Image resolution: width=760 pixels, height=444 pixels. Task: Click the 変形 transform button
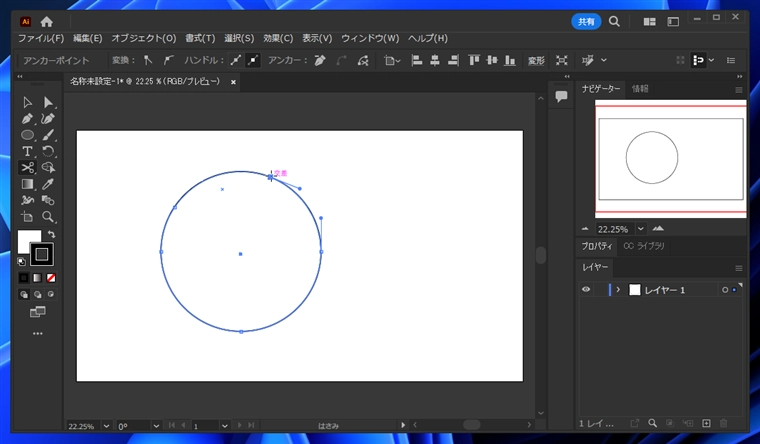(x=536, y=60)
